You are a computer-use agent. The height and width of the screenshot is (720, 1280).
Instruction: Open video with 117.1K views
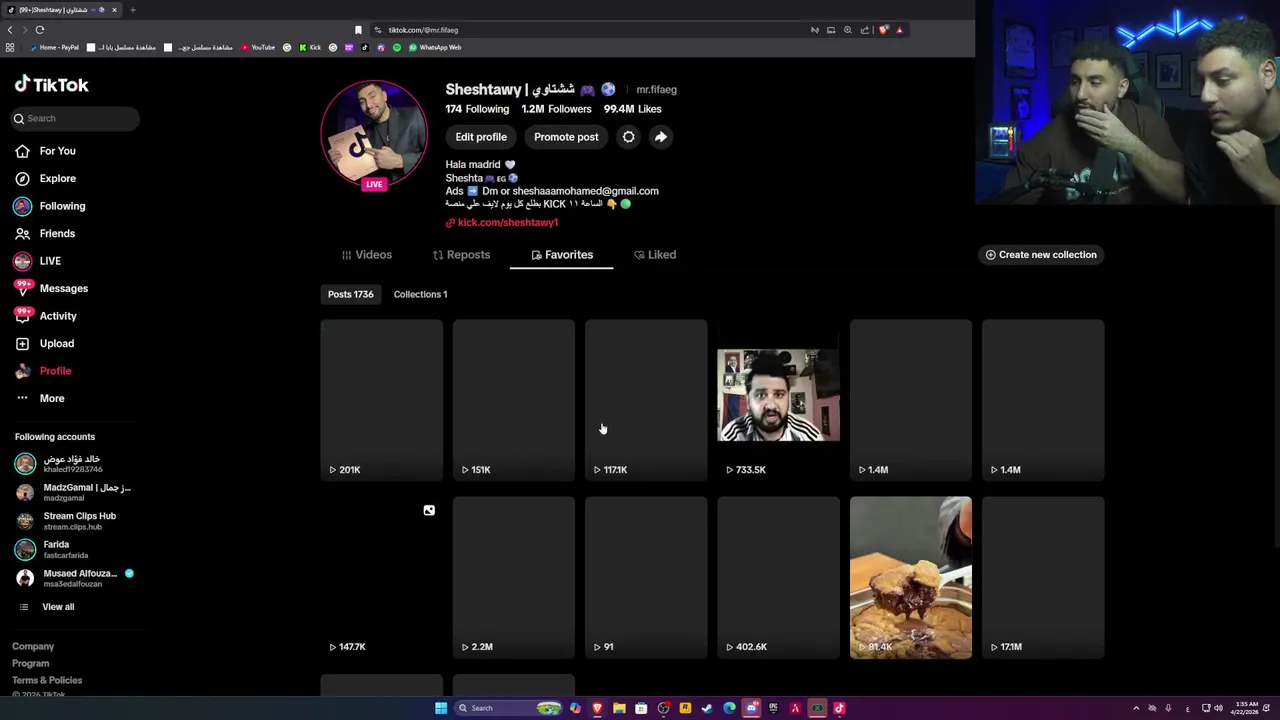point(646,400)
